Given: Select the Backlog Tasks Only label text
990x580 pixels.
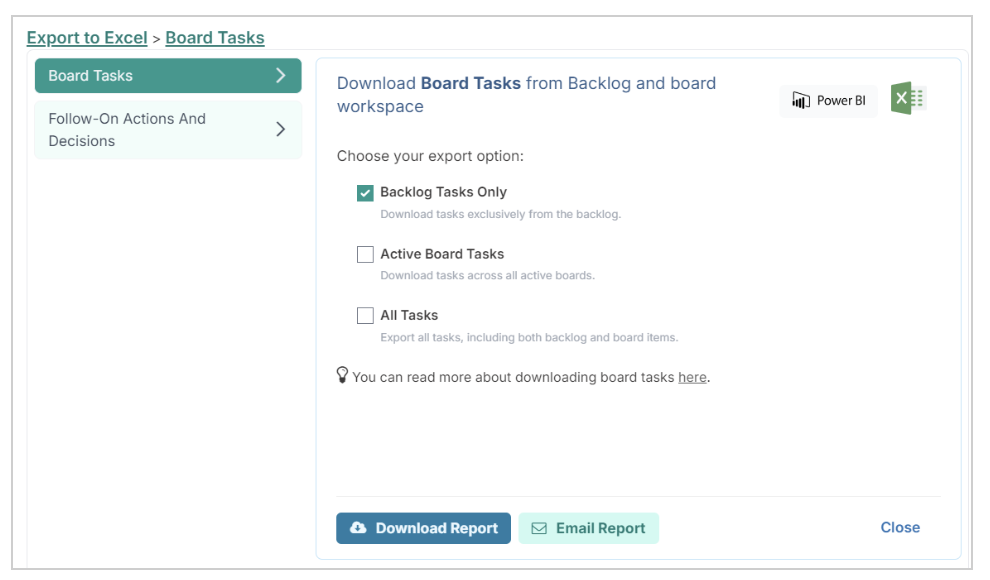Looking at the screenshot, I should 443,192.
